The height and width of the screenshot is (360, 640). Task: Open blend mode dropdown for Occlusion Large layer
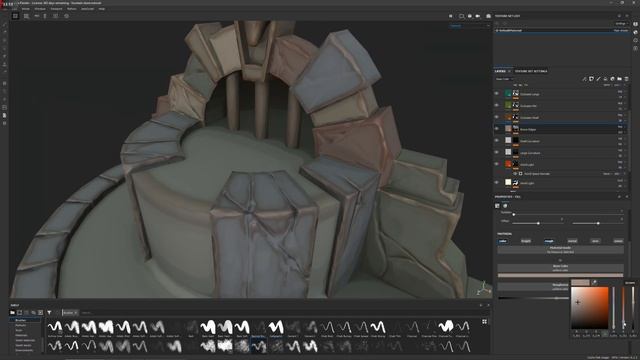point(620,91)
